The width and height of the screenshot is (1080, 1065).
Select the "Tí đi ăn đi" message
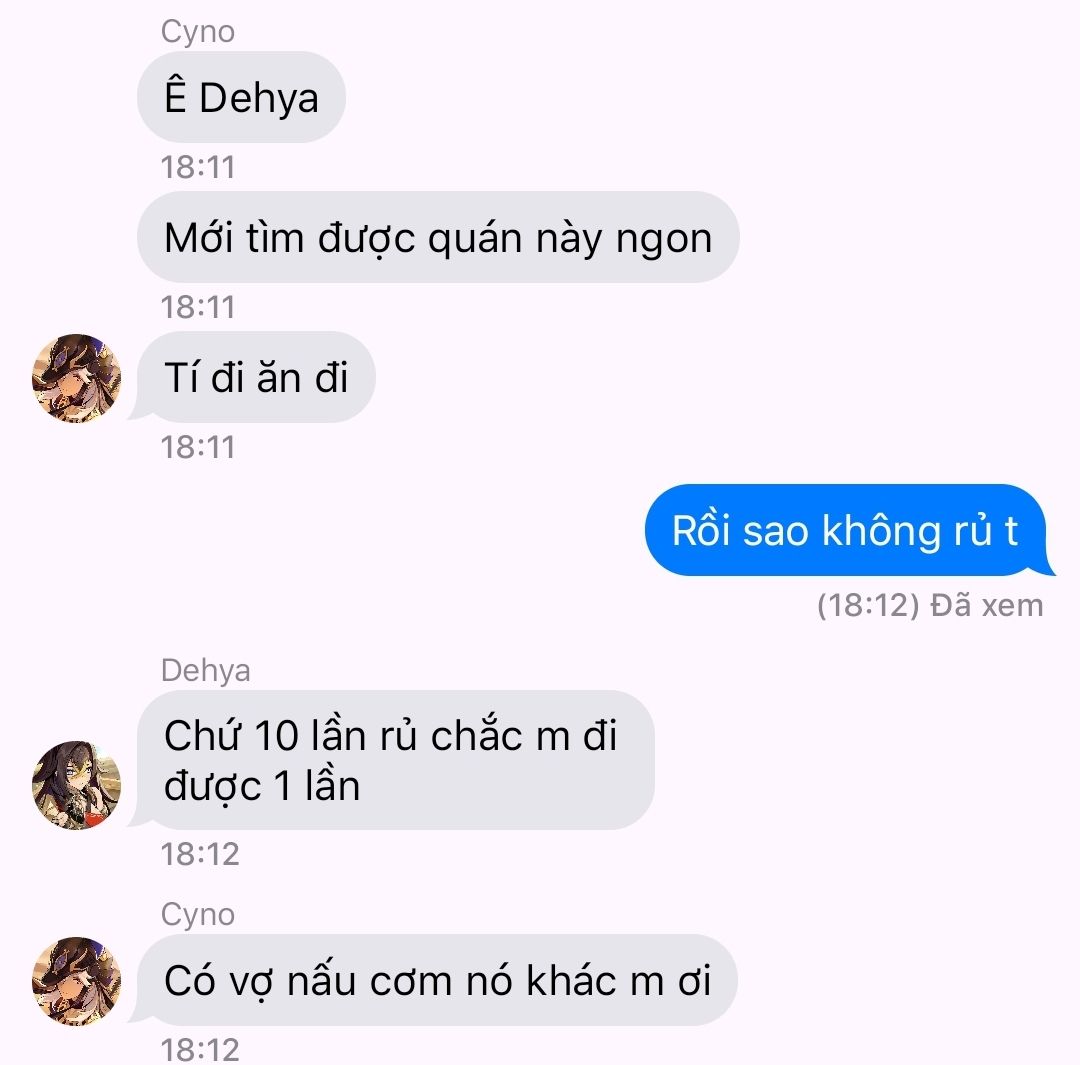256,378
